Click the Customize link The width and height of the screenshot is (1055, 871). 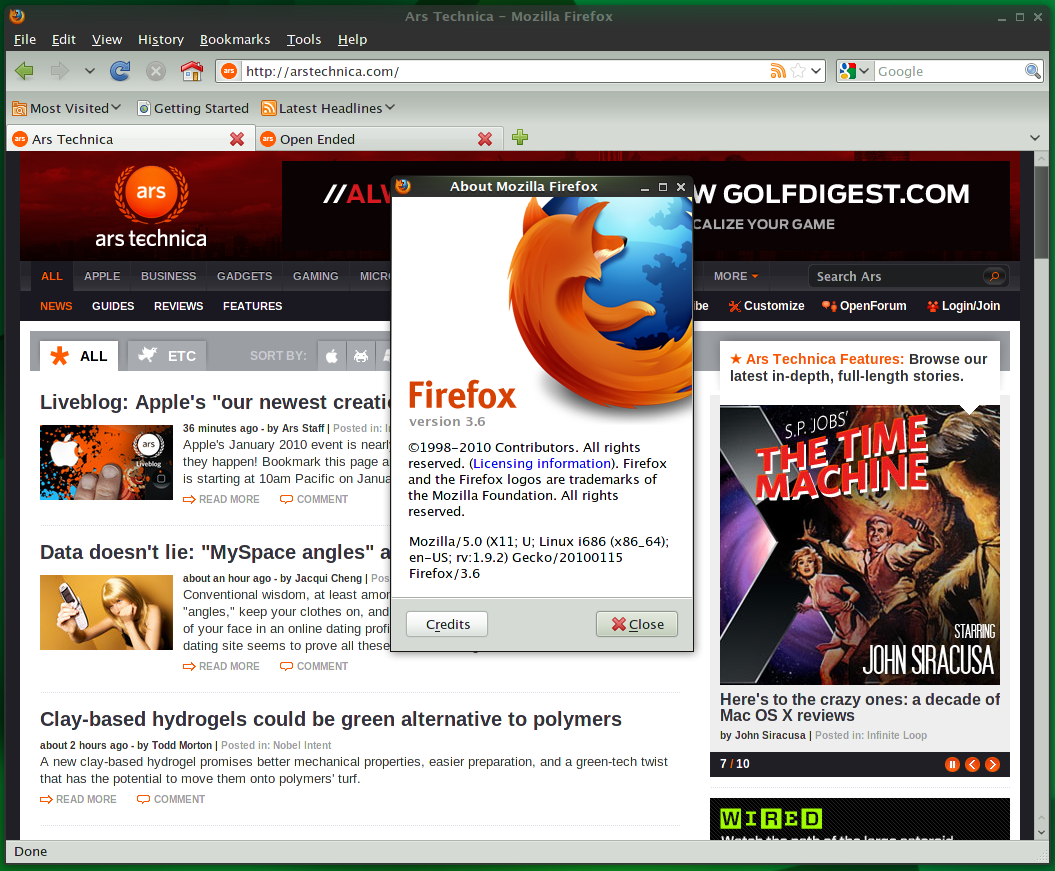click(x=766, y=306)
